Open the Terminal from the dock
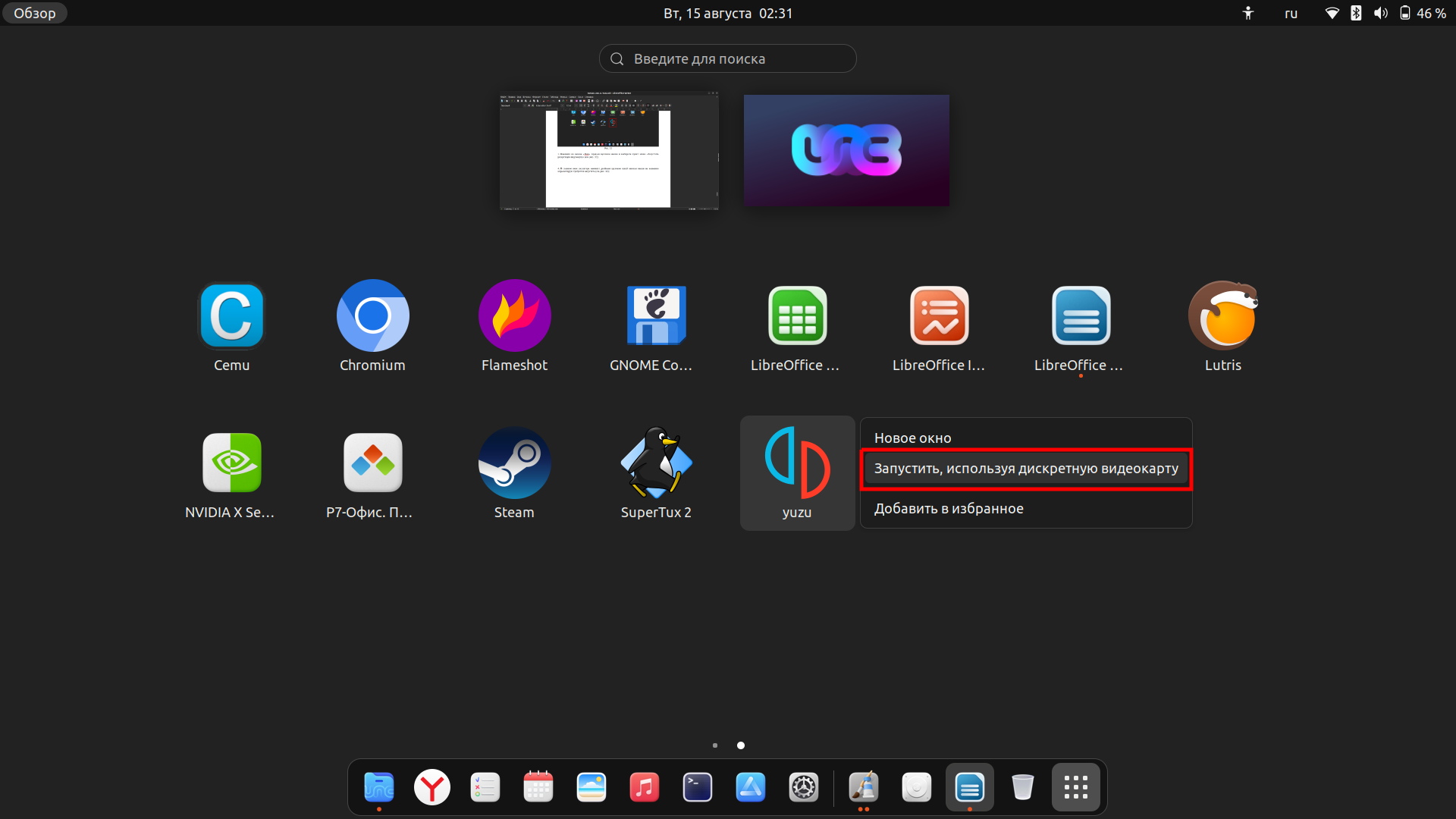The image size is (1456, 819). (698, 787)
